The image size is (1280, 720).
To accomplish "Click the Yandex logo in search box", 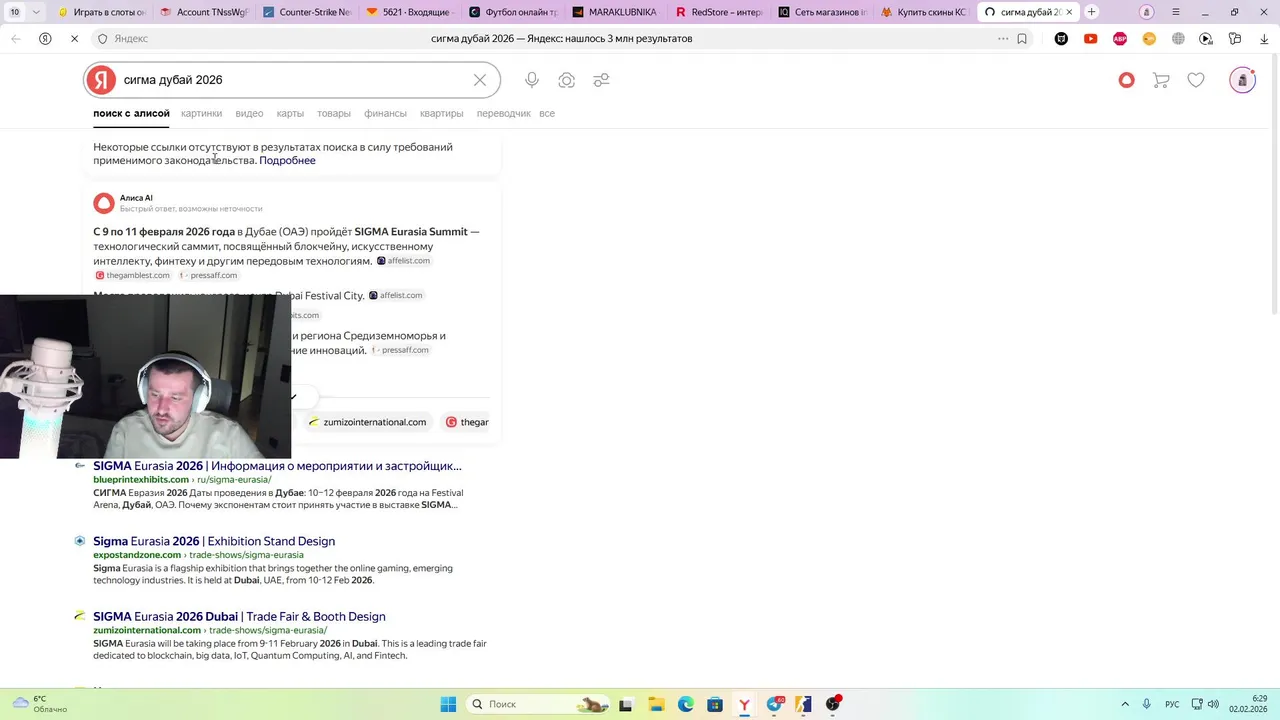I will click(x=101, y=80).
